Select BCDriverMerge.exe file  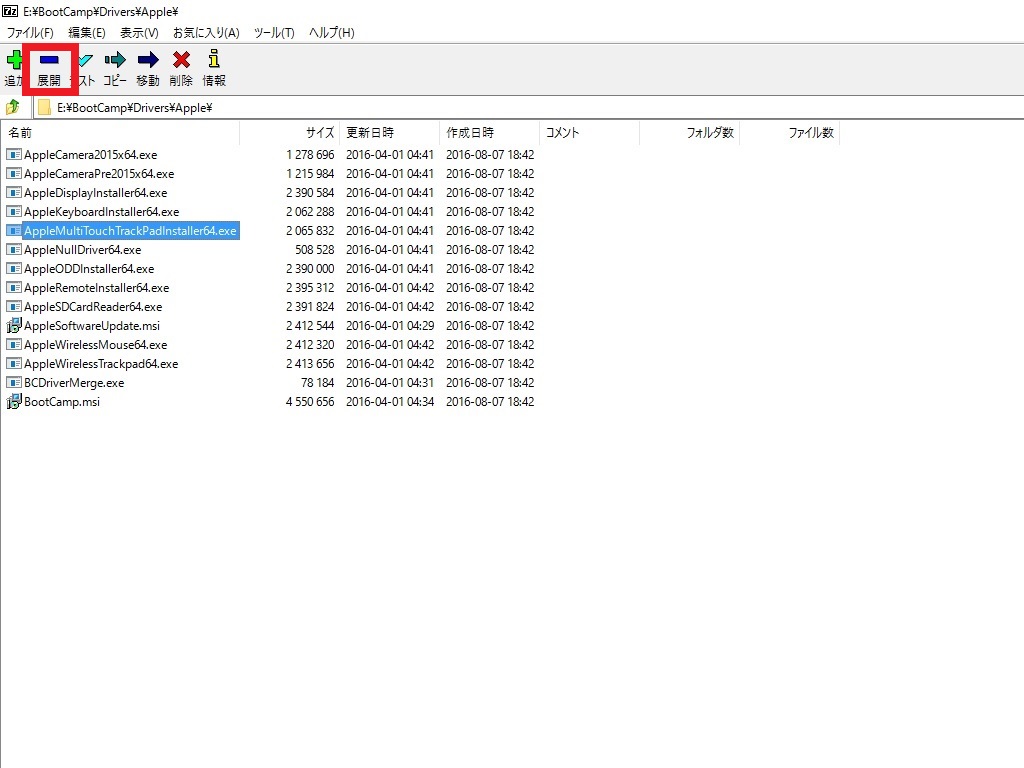74,382
